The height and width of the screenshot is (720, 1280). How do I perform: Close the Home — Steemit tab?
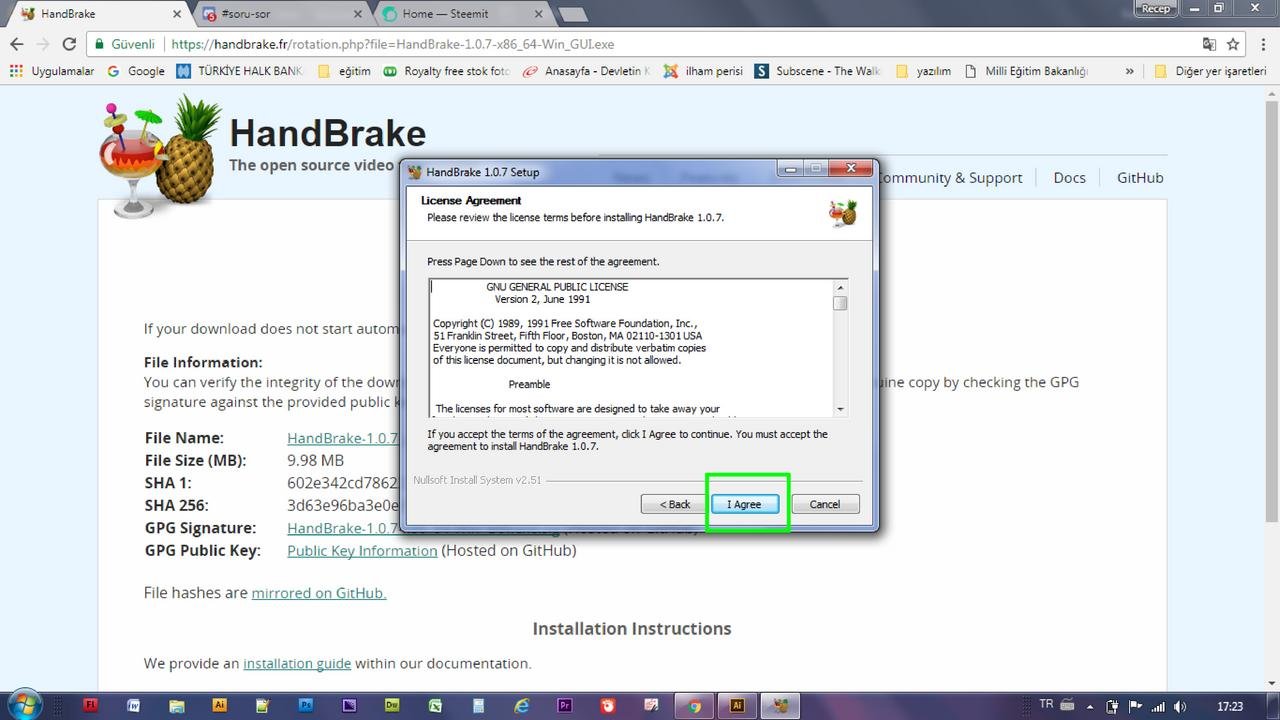coord(538,14)
